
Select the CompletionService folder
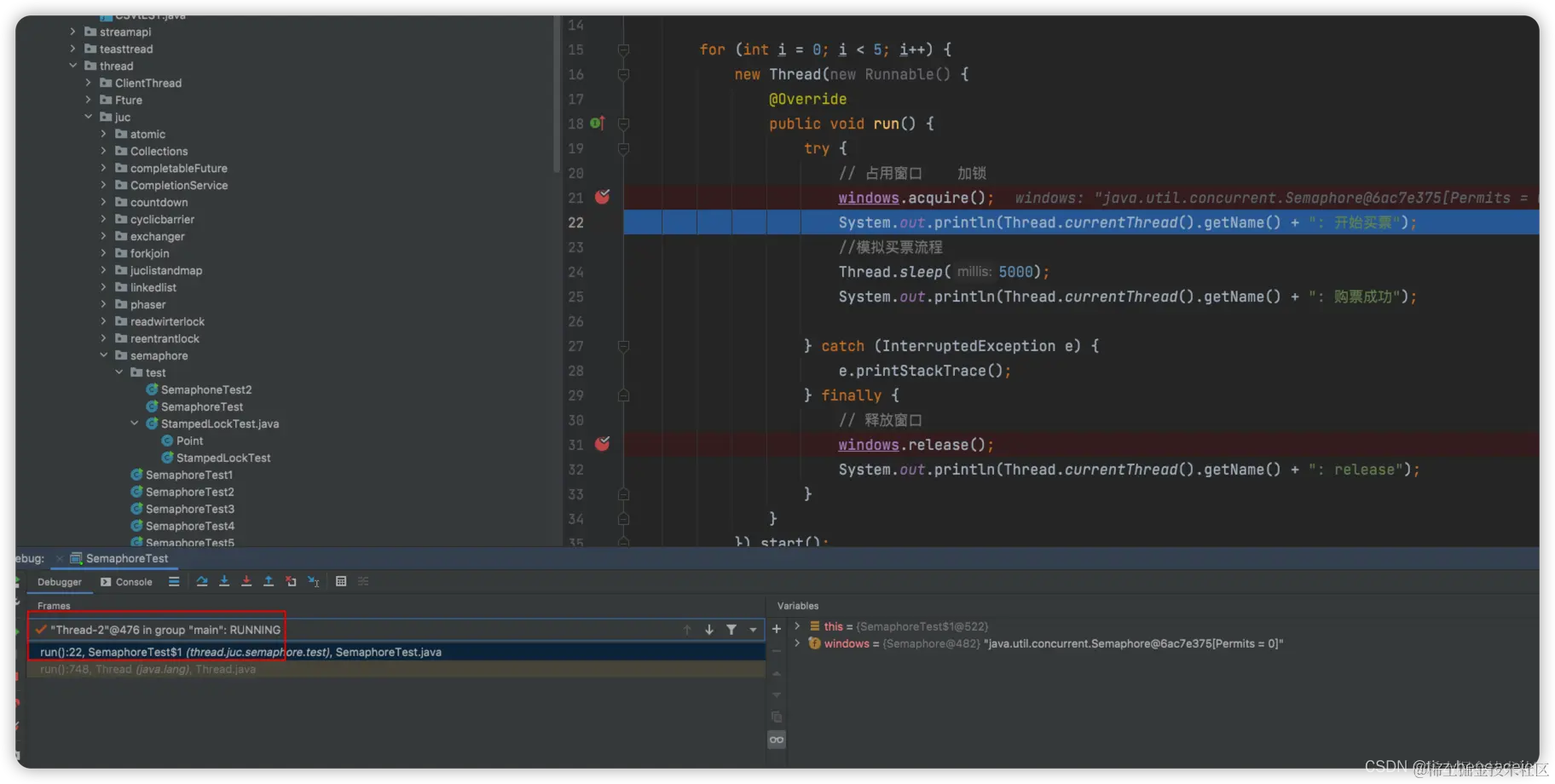point(178,185)
